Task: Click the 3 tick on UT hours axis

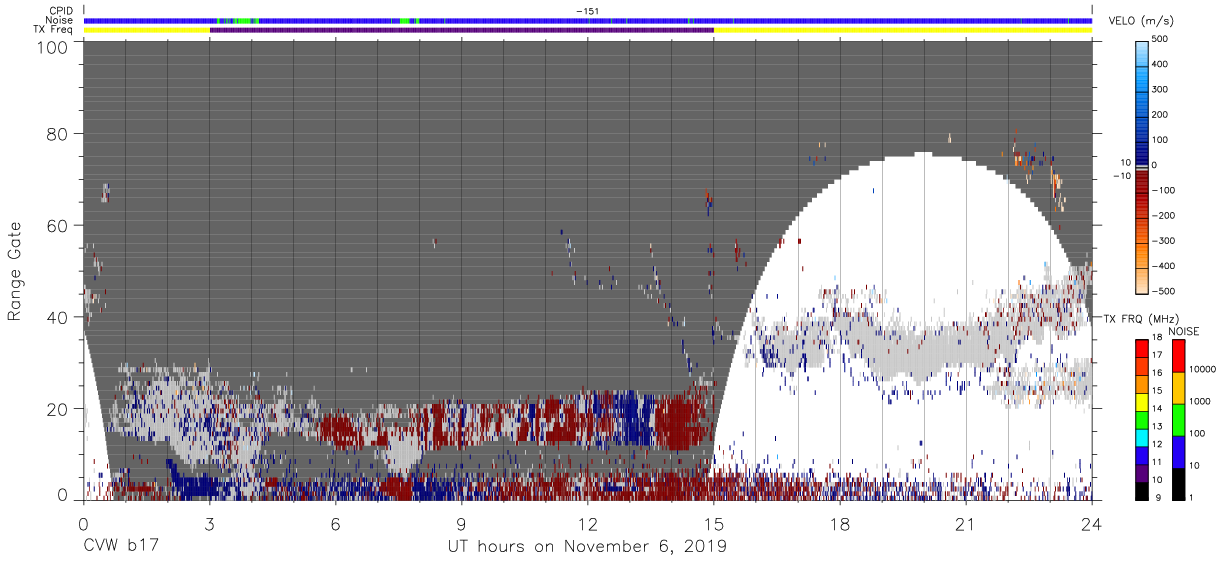Action: point(209,524)
